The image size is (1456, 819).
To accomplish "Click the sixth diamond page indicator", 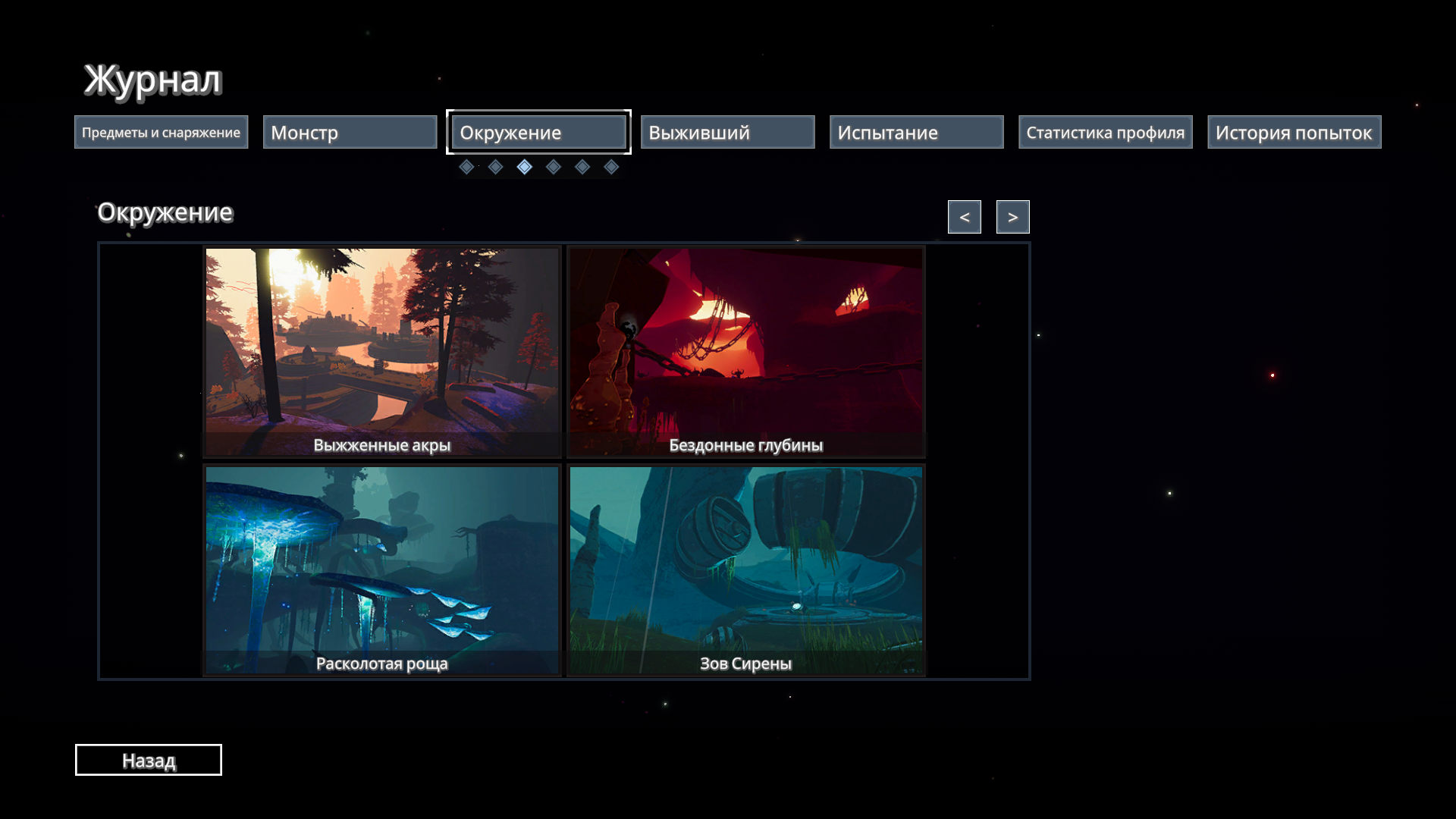I will (611, 167).
